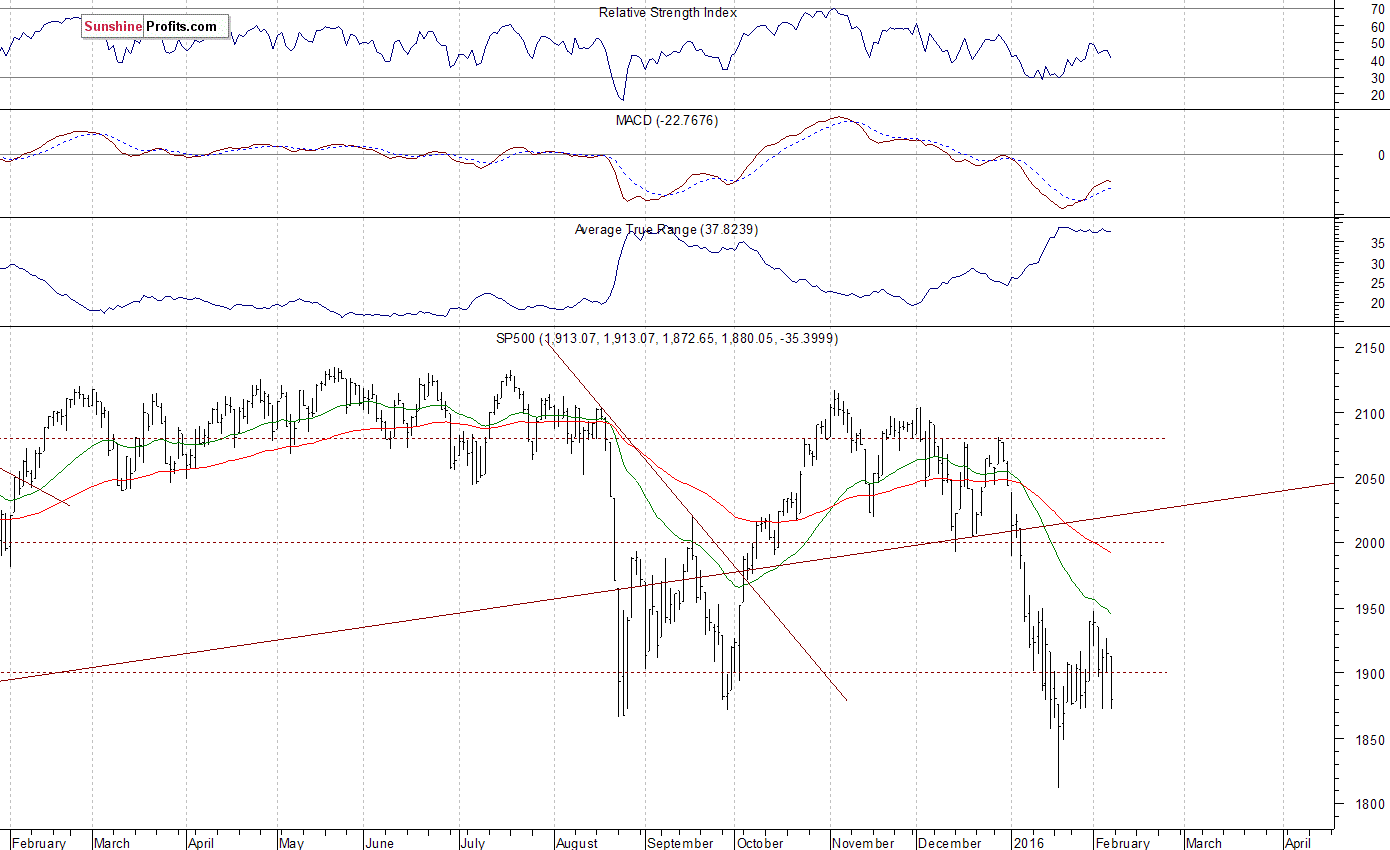Click the 2100 price axis value

[x=1369, y=414]
